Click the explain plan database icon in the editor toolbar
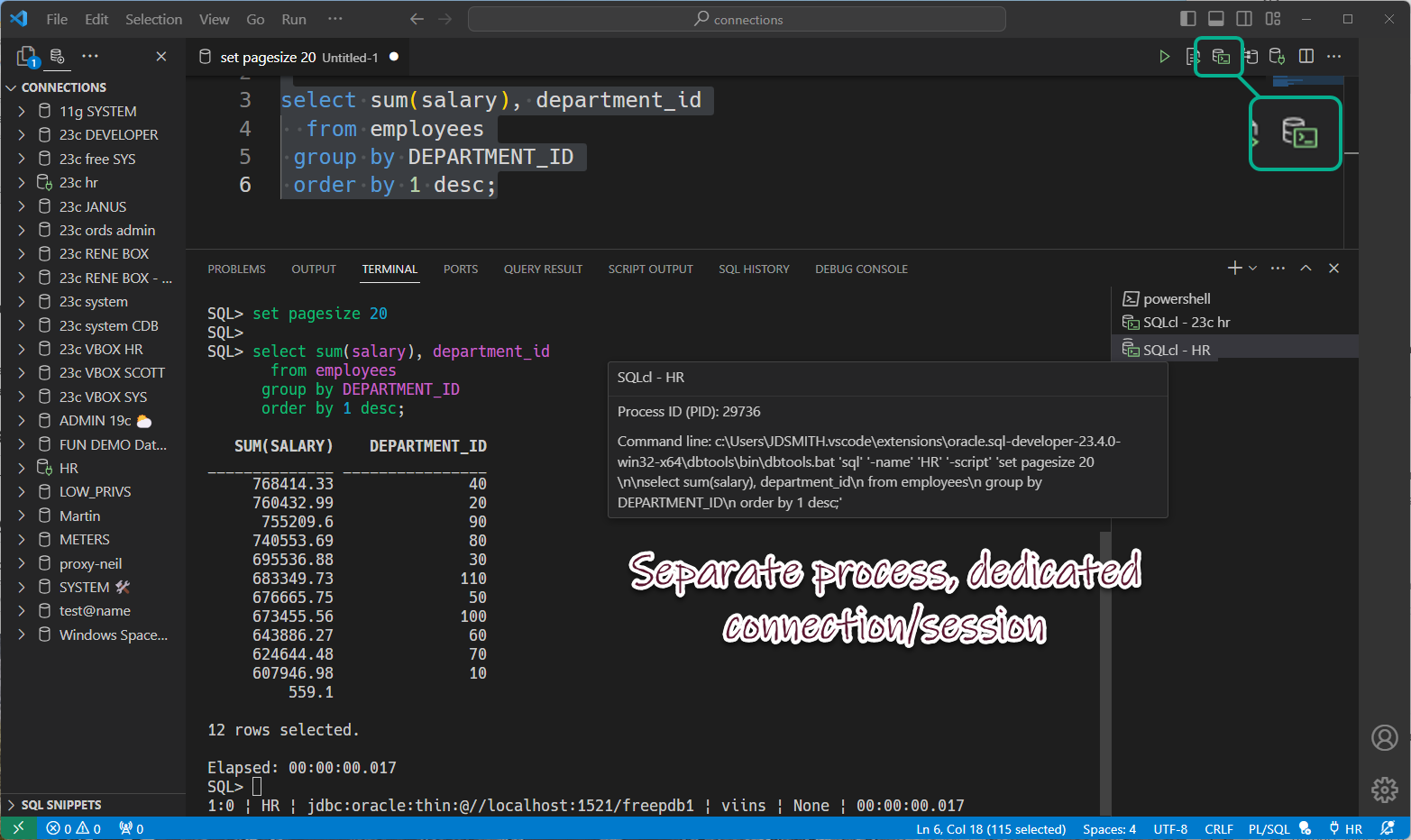The height and width of the screenshot is (840, 1411). (x=1251, y=57)
